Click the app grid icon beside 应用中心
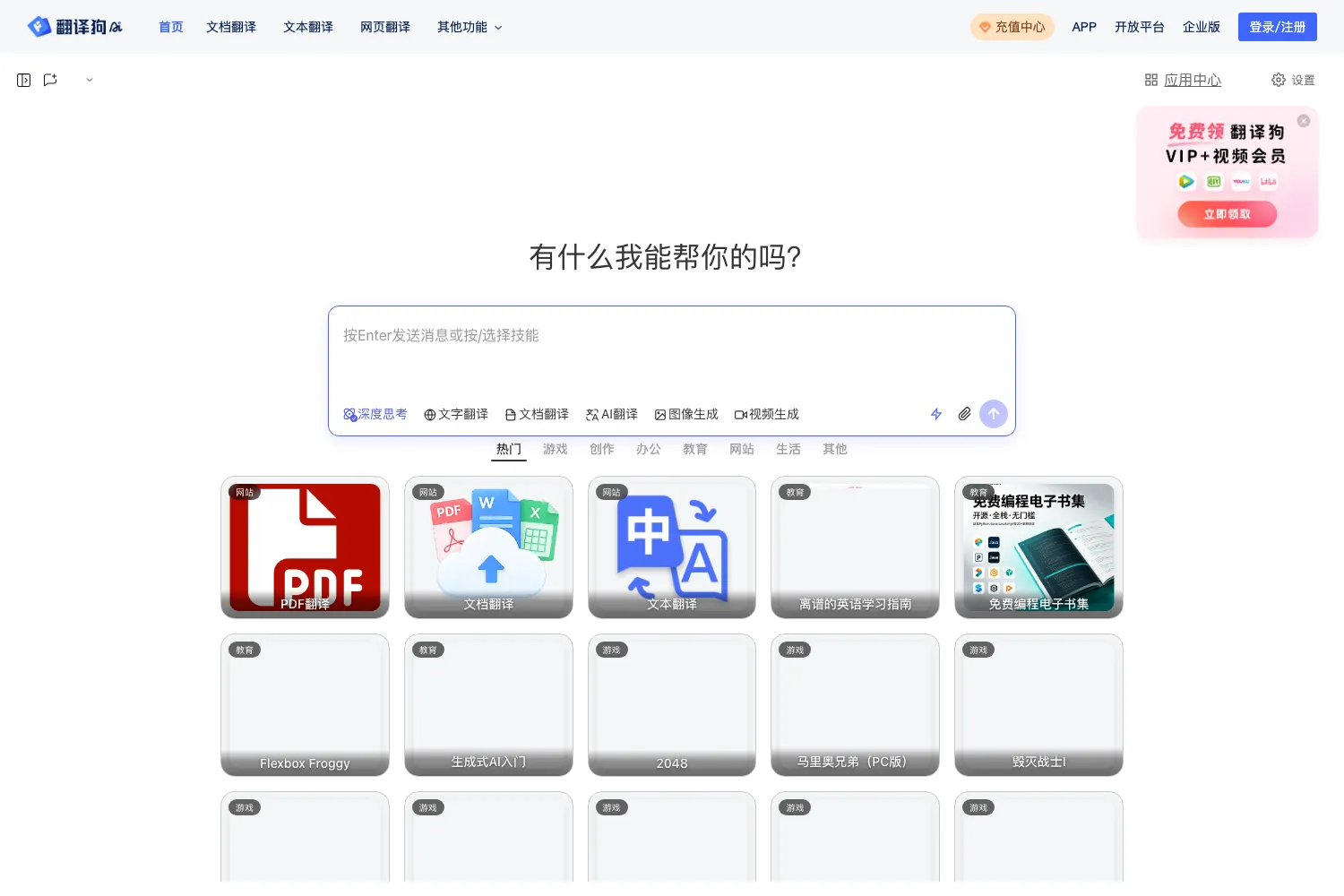 [x=1151, y=80]
